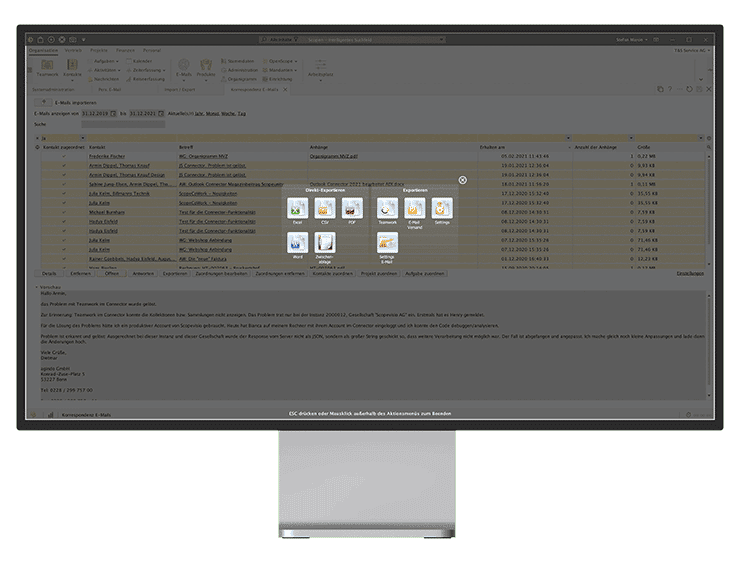Export directly to CSV
The width and height of the screenshot is (740, 563).
325,208
